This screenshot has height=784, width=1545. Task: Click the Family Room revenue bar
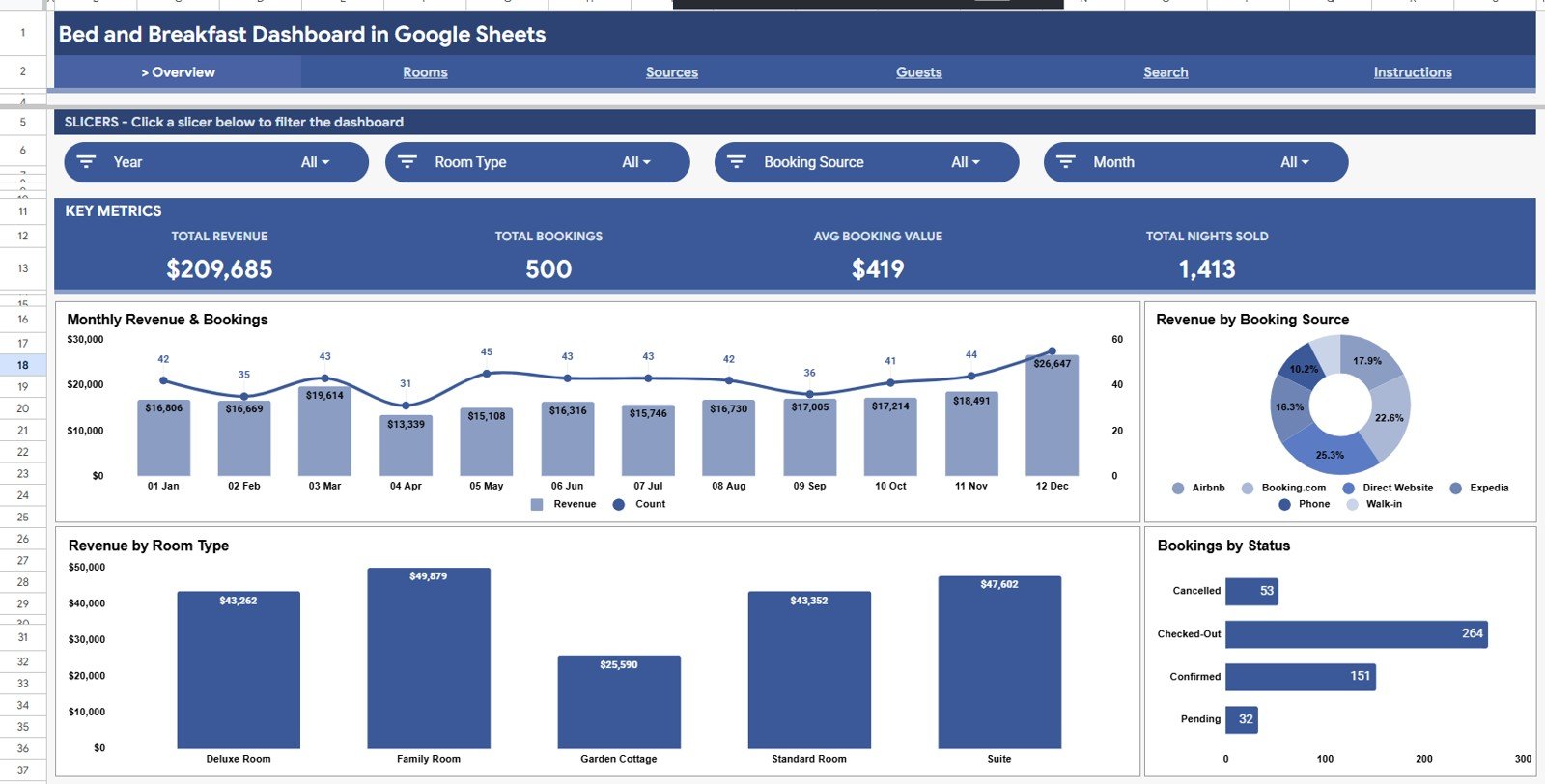point(429,658)
